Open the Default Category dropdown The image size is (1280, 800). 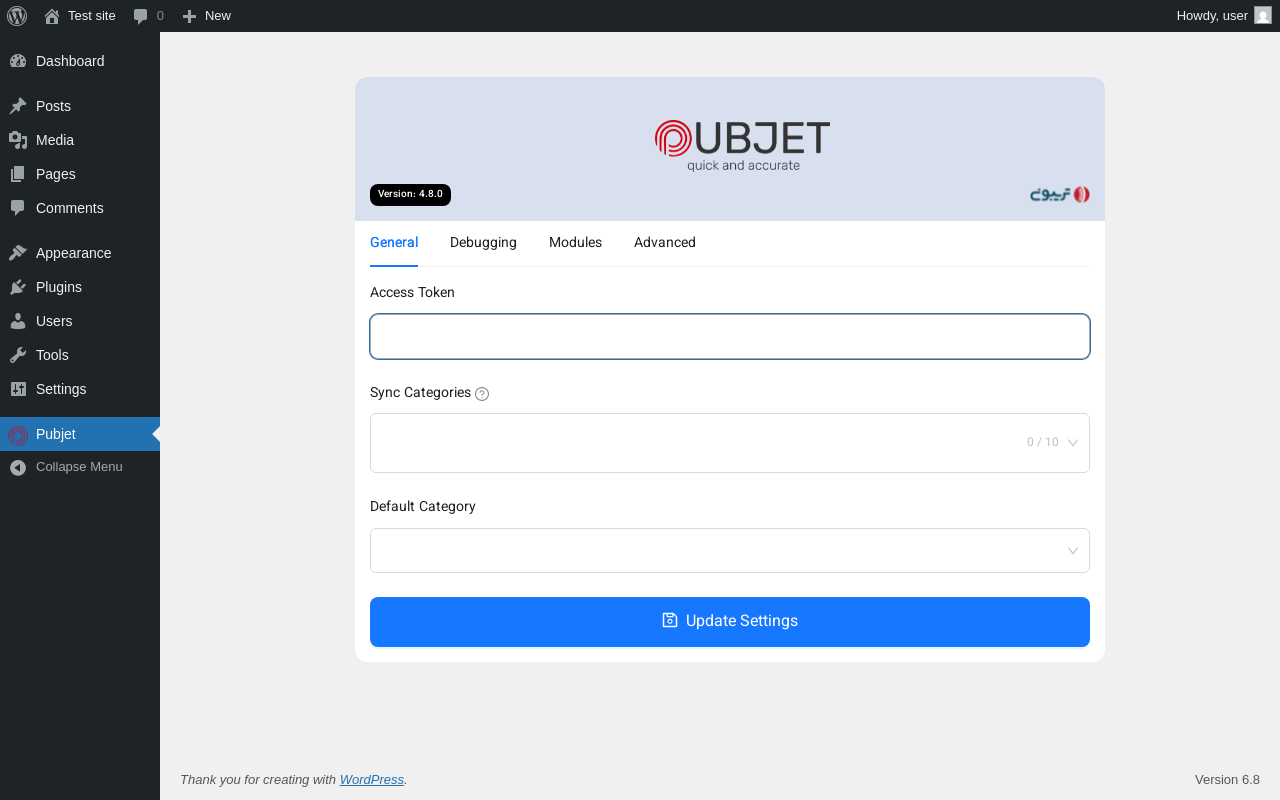730,551
